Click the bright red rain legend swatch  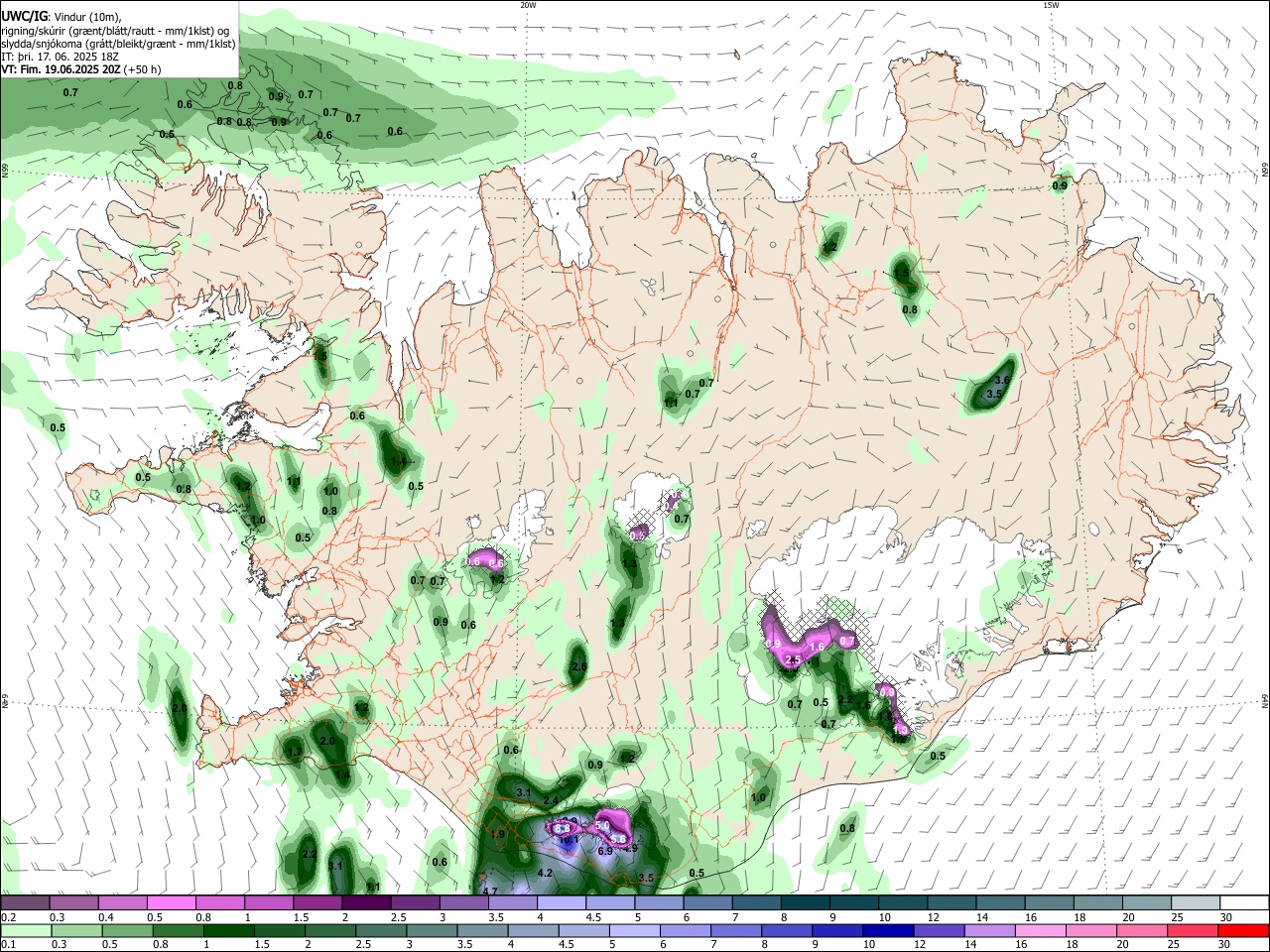click(1243, 930)
